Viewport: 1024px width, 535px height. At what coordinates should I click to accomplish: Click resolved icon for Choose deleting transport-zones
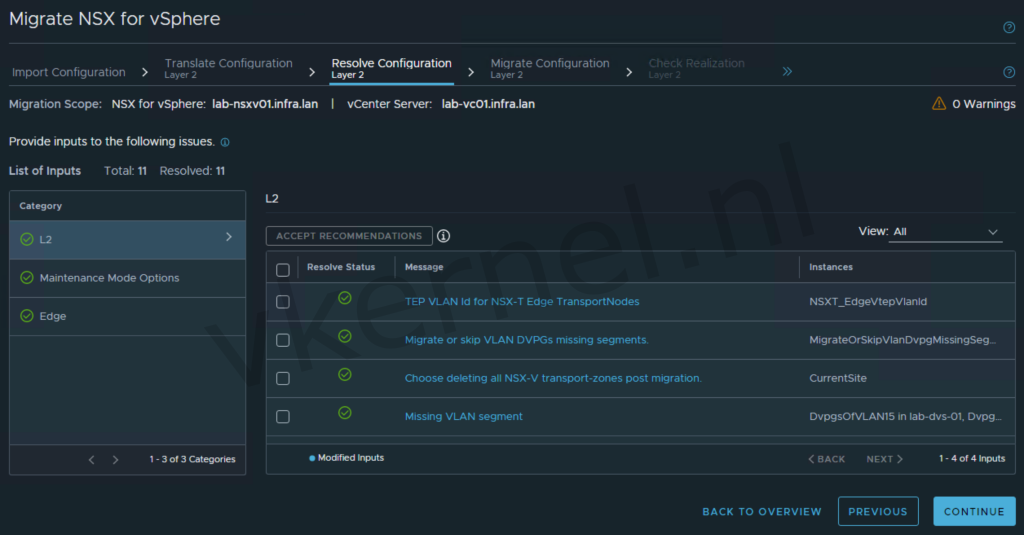[x=345, y=374]
